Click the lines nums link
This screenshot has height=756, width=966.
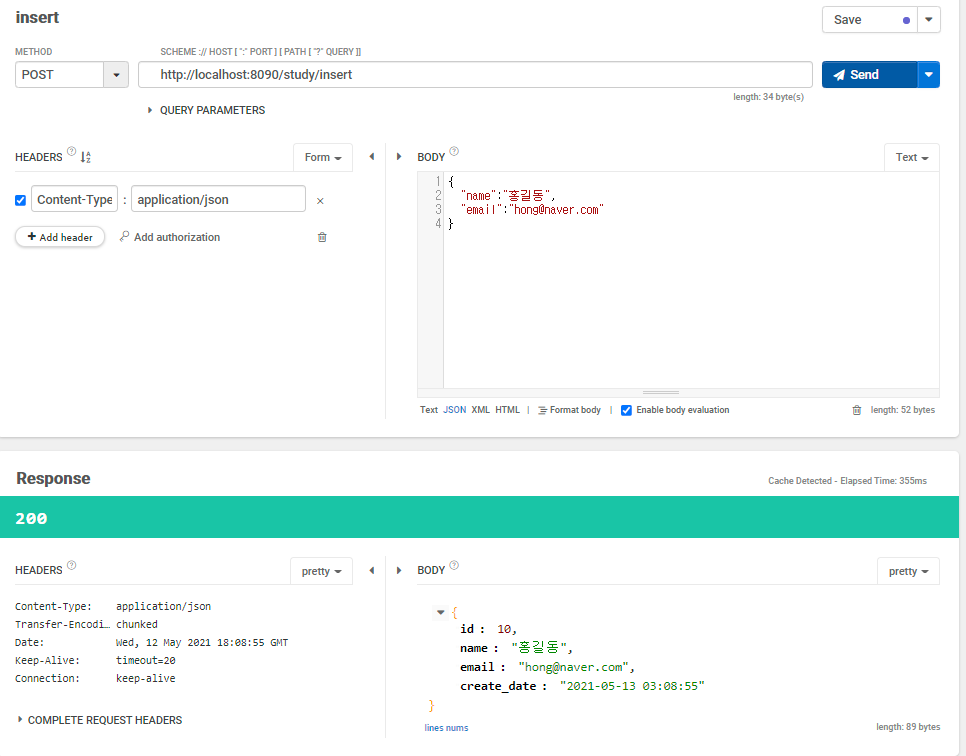(x=446, y=728)
